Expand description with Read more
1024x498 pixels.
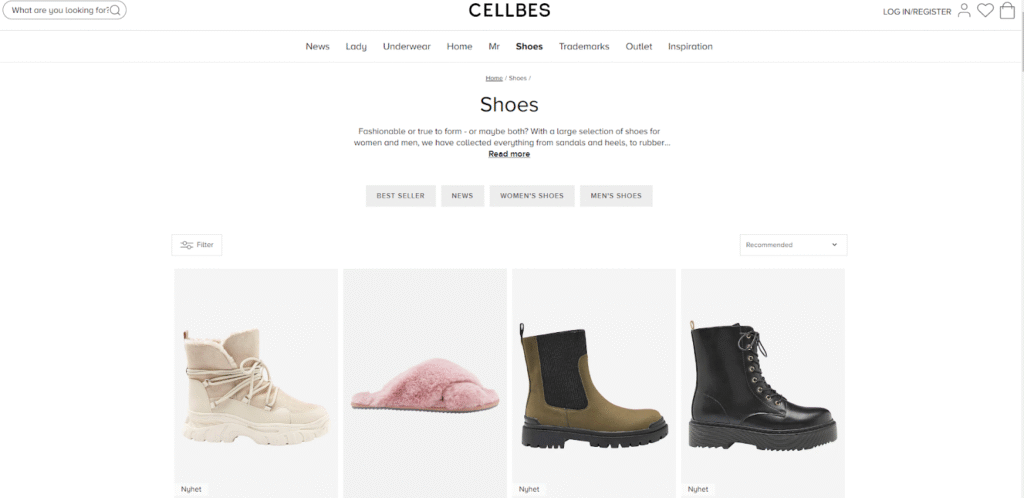click(509, 154)
